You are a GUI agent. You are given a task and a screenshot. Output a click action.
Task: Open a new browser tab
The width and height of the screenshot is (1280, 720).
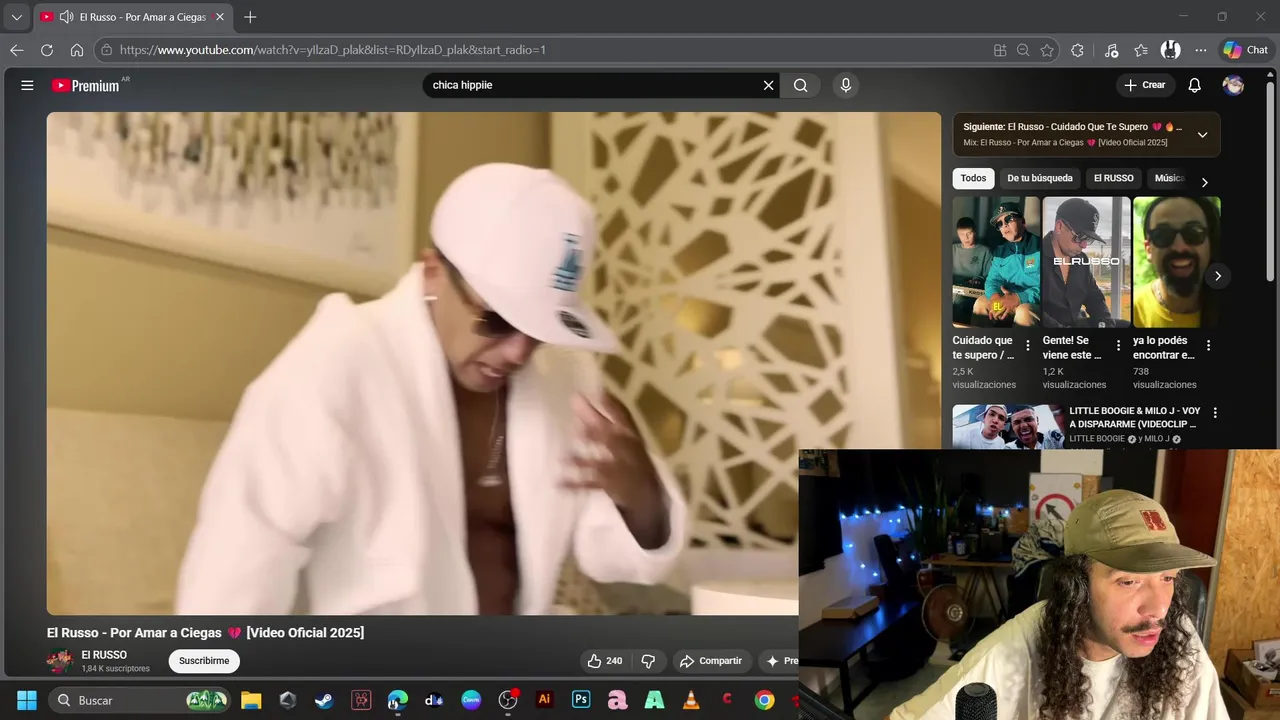click(250, 17)
